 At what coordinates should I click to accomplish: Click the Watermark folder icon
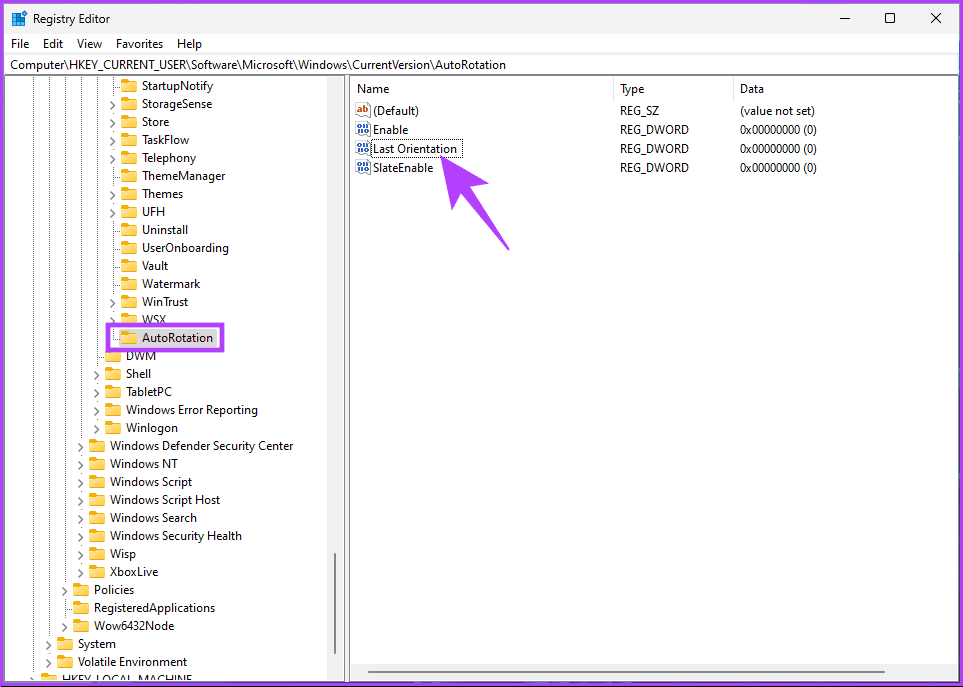click(x=129, y=284)
